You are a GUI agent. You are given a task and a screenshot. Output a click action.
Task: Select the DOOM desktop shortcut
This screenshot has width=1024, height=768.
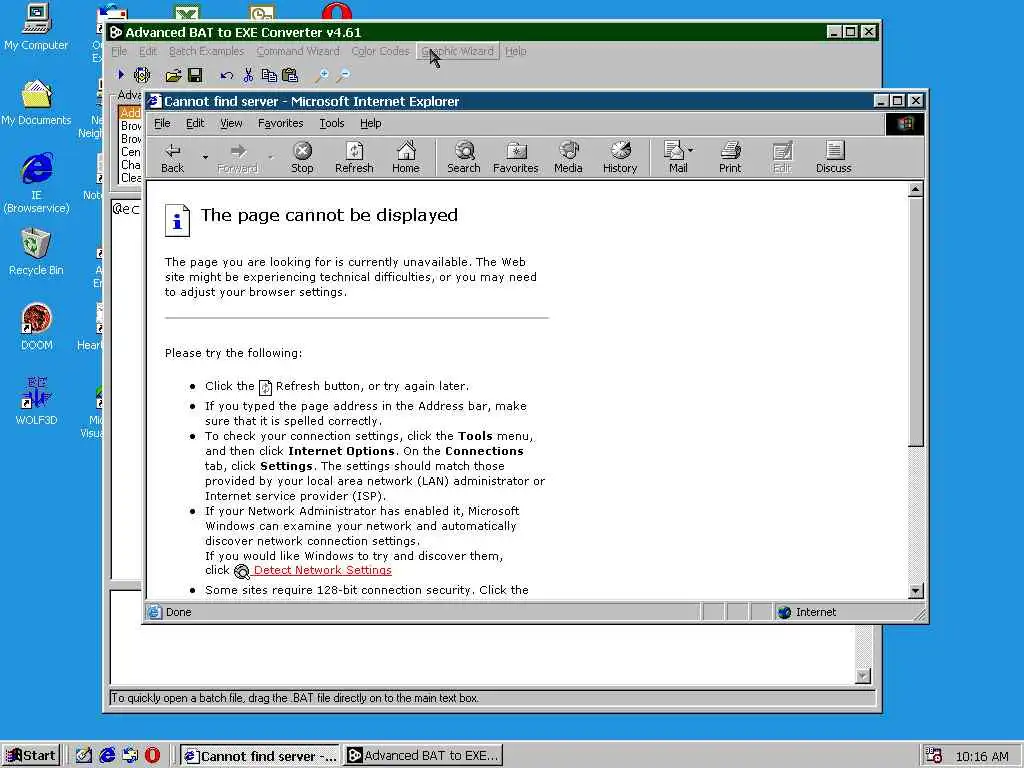pos(36,327)
